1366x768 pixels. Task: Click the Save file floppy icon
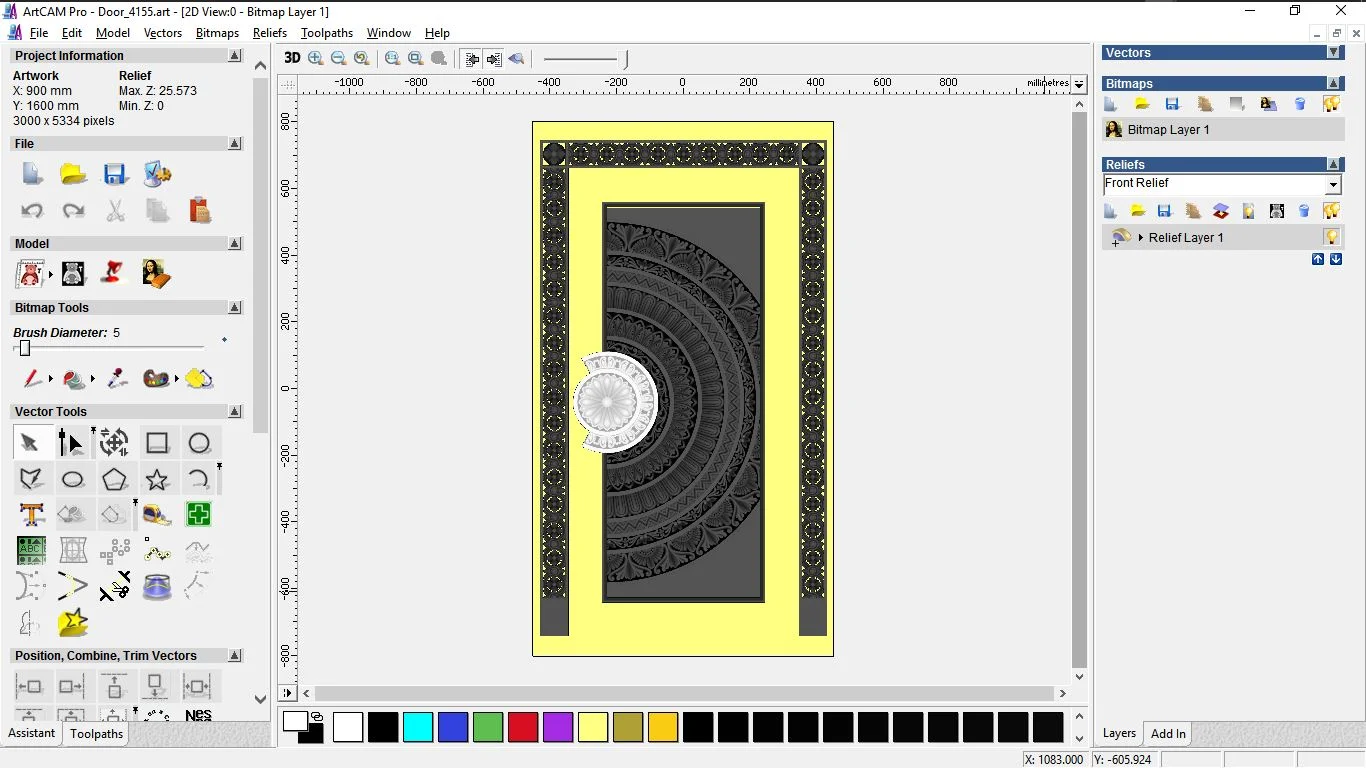point(115,174)
